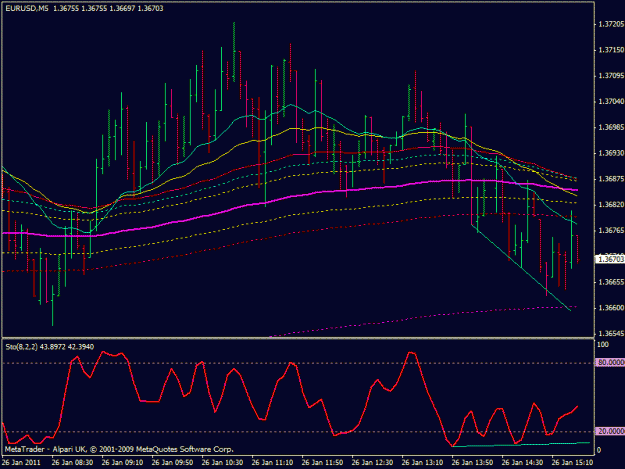Click the 26 Jan 09:10 time label

pyautogui.click(x=122, y=463)
